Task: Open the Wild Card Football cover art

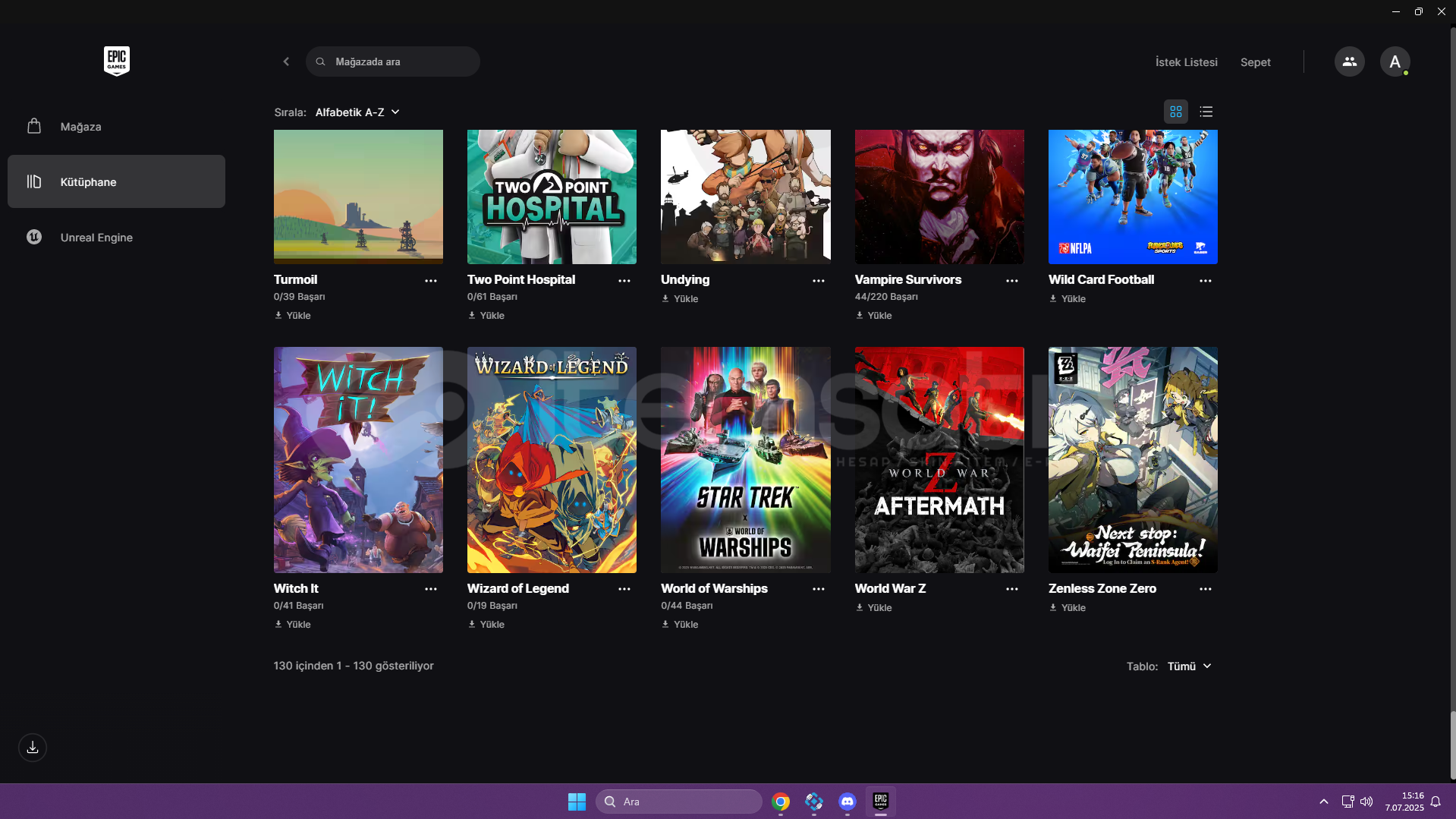Action: click(x=1133, y=197)
